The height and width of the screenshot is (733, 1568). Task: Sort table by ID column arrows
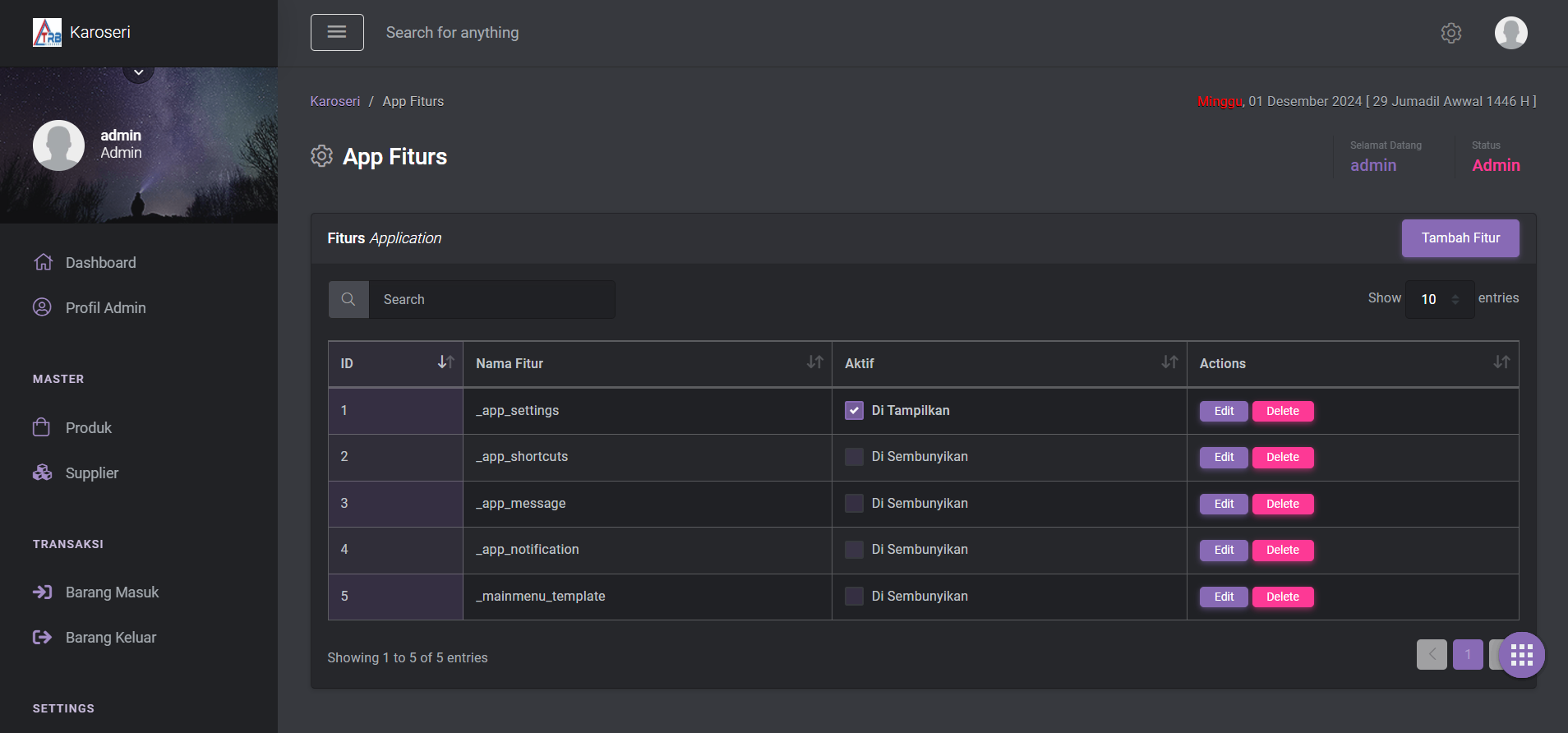click(x=445, y=362)
